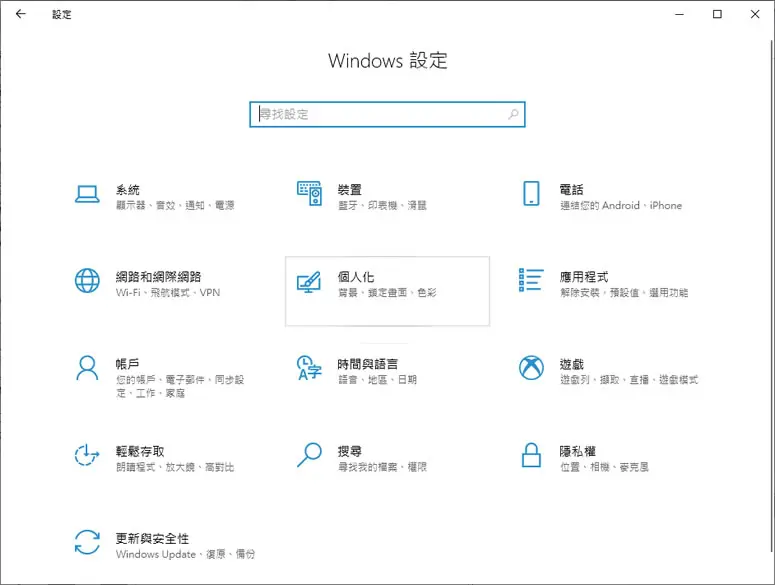Click the text '連結您的 Android、iPhone'
This screenshot has width=775, height=585.
point(621,206)
